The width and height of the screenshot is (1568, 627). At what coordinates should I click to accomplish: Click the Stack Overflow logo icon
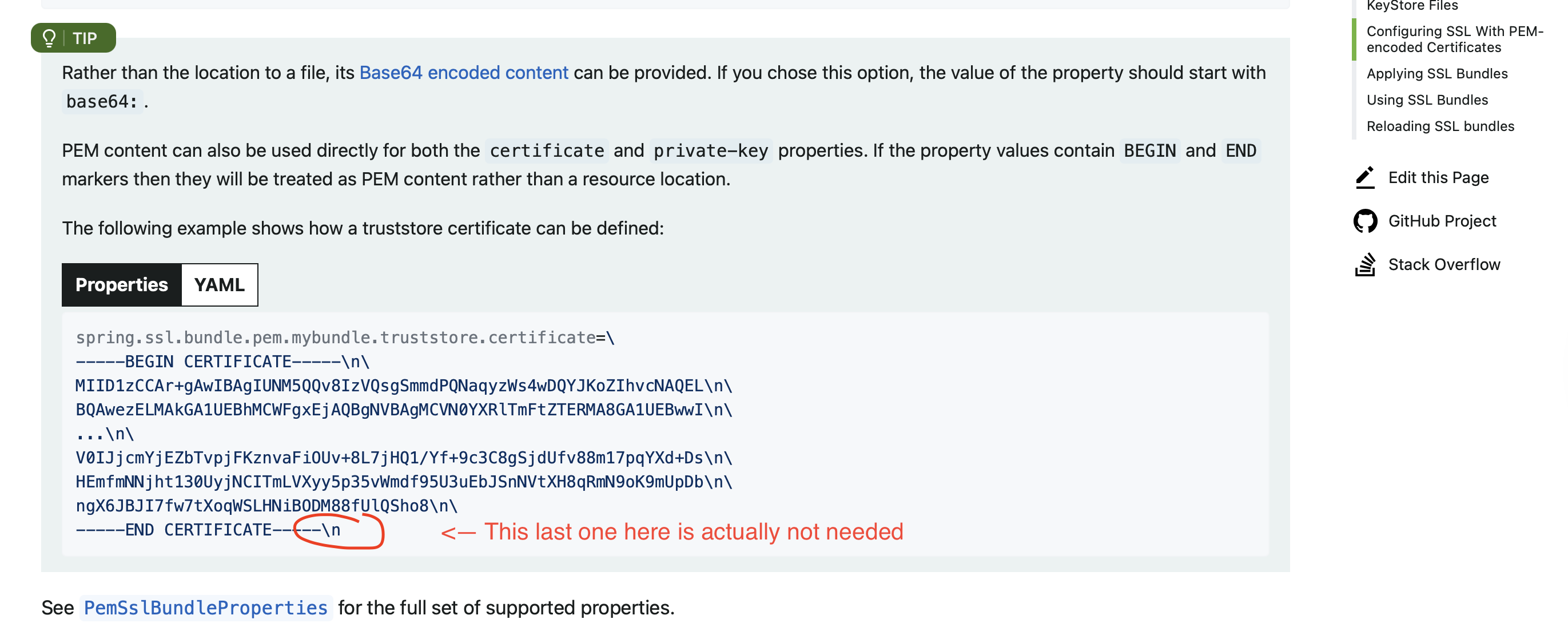pos(1364,264)
